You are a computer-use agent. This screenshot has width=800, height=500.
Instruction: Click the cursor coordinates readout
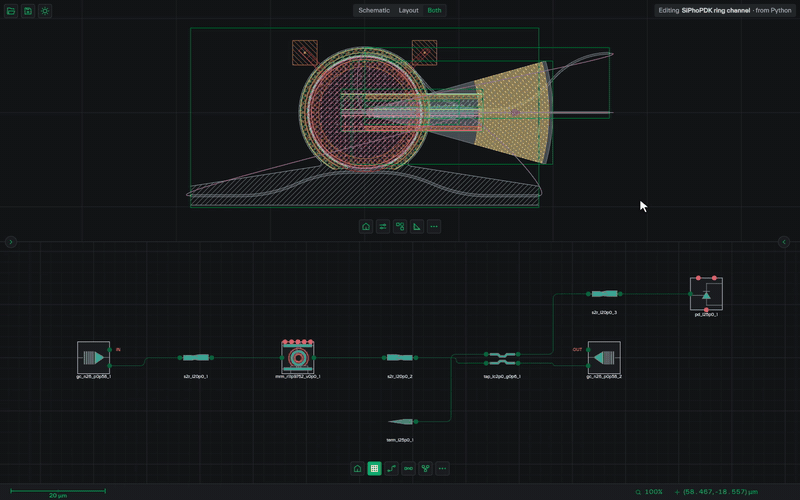pos(716,492)
